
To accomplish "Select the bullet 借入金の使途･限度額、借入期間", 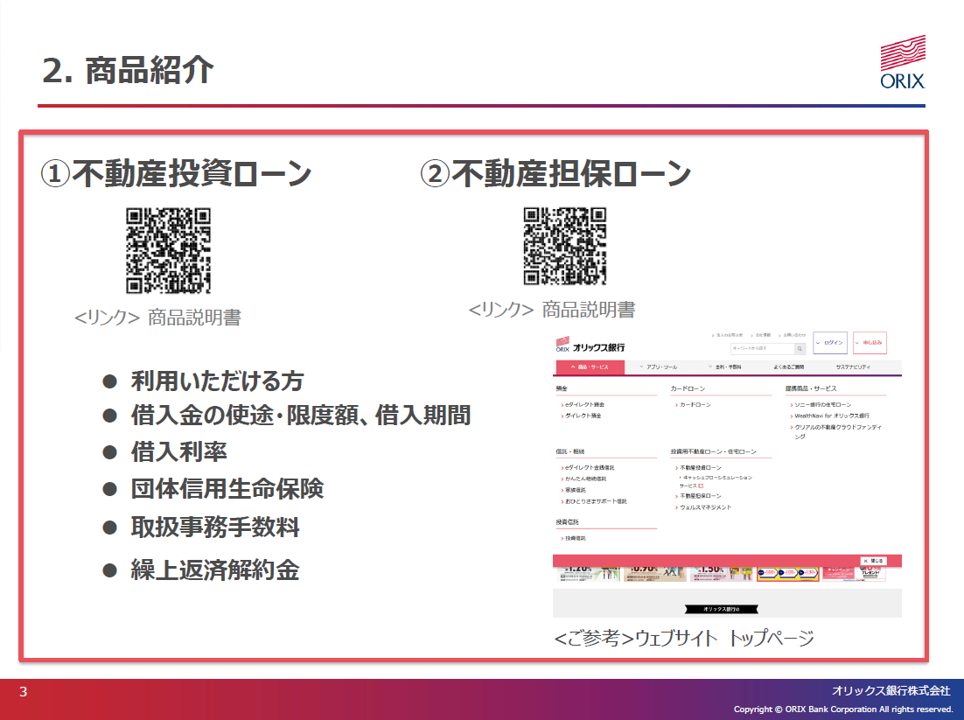I will (301, 416).
